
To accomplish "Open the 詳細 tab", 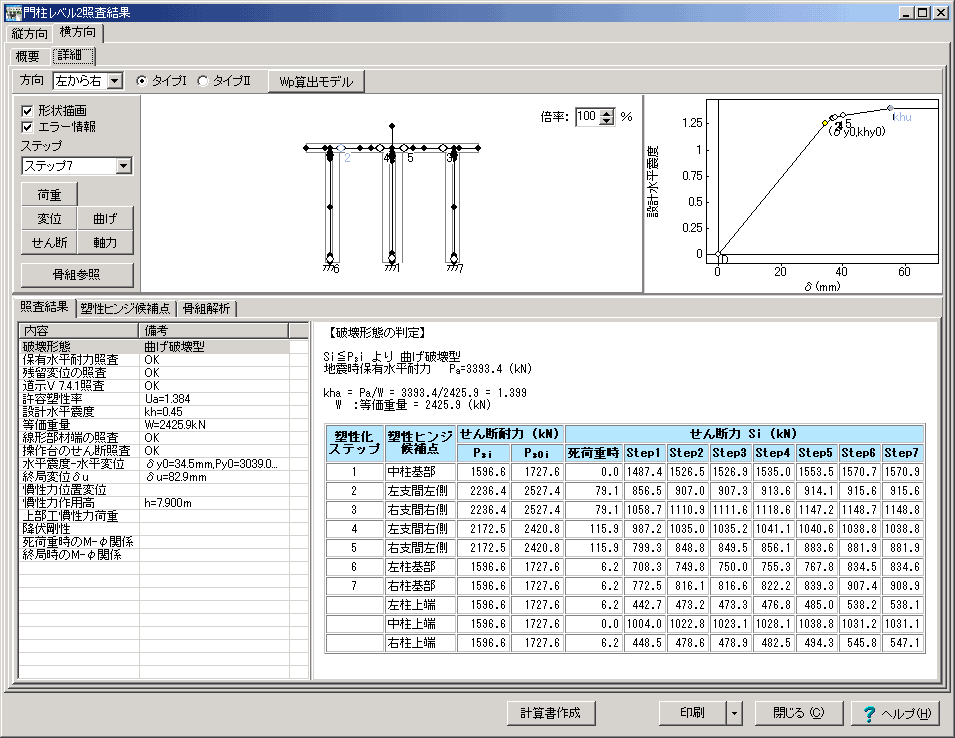I will (x=73, y=55).
